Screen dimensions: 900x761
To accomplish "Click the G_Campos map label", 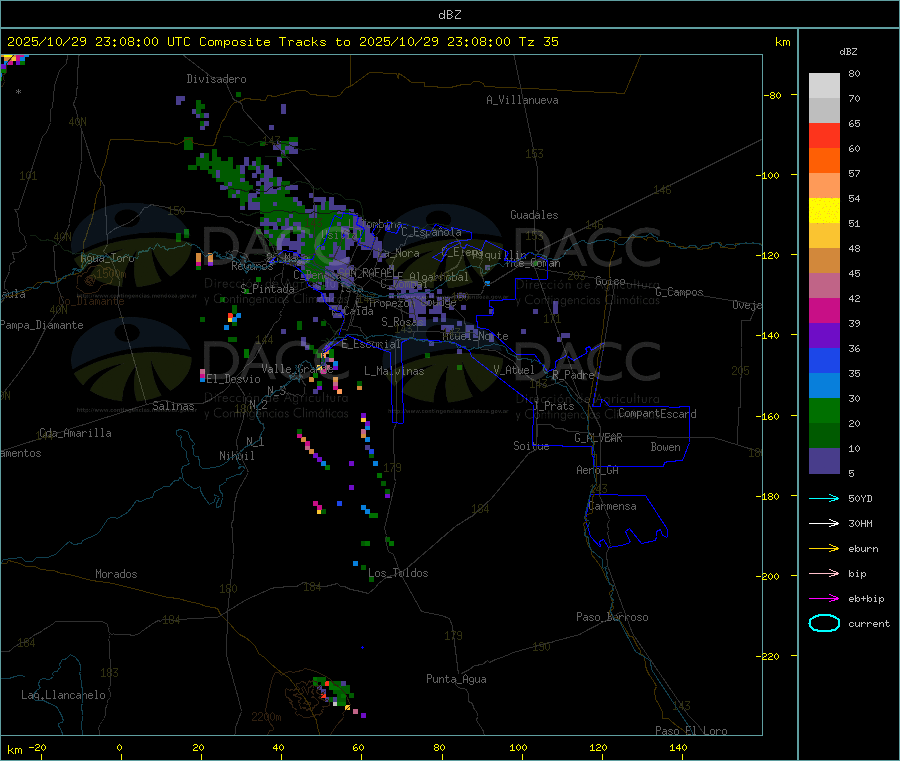I will [679, 292].
